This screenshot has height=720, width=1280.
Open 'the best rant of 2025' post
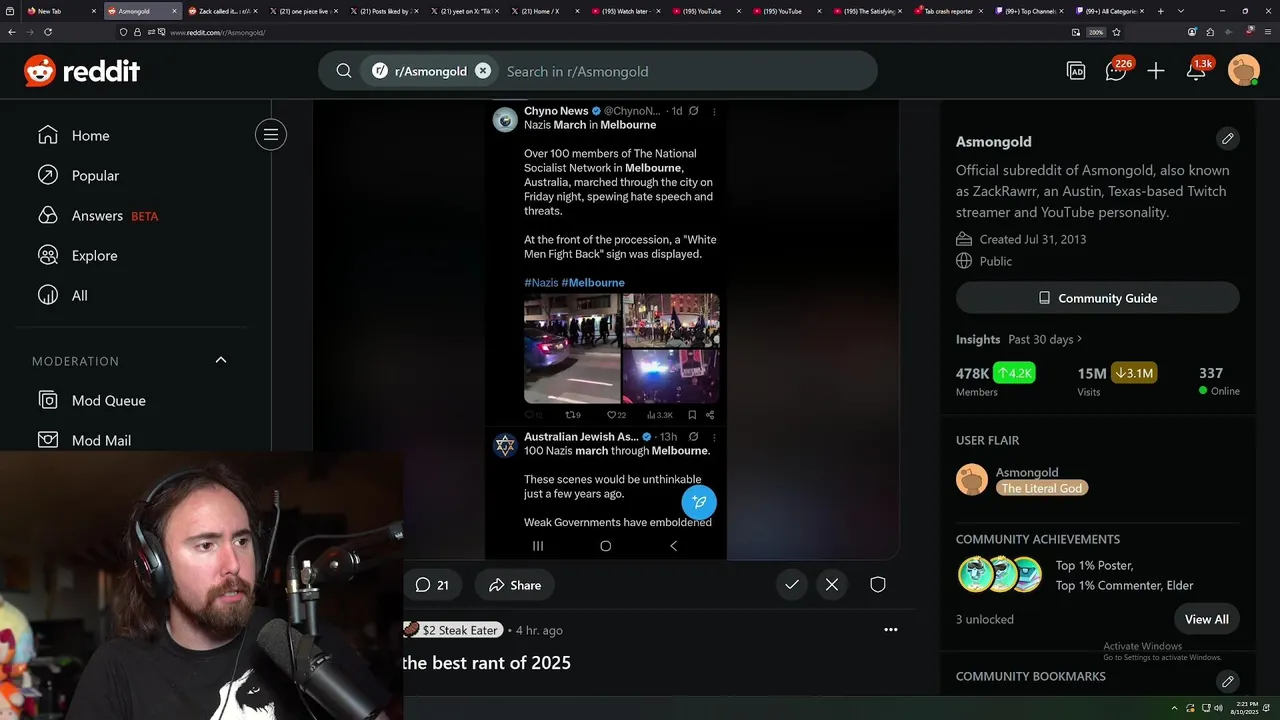(x=486, y=663)
